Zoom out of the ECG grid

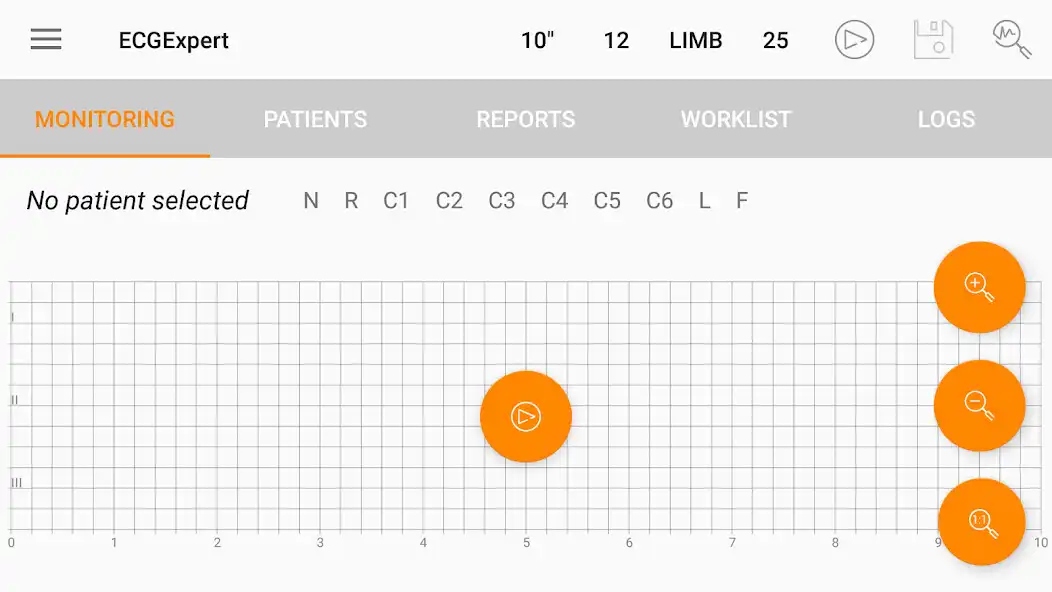pyautogui.click(x=979, y=406)
